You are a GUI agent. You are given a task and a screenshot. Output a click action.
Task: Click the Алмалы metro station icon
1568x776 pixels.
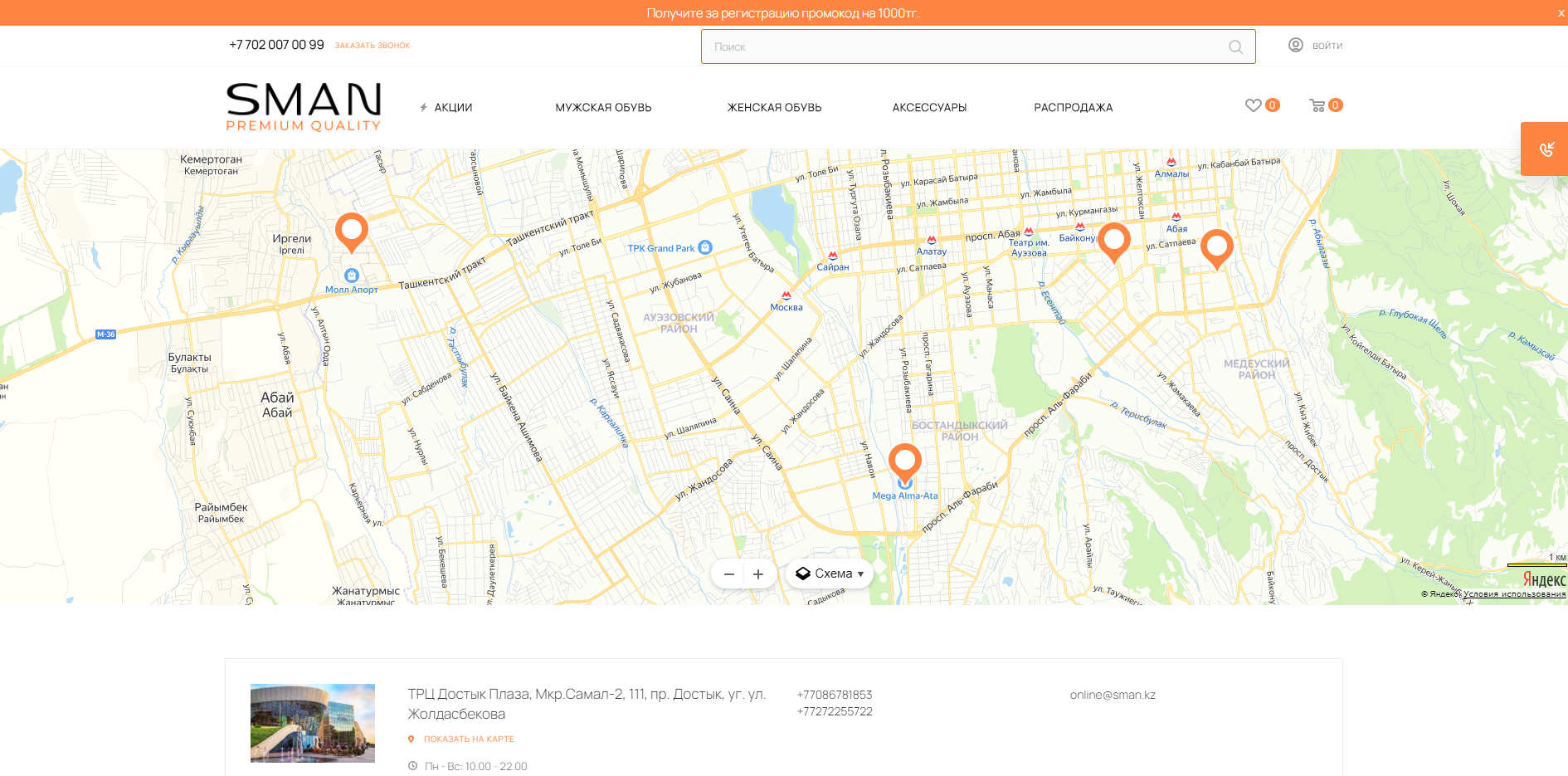point(1171,163)
